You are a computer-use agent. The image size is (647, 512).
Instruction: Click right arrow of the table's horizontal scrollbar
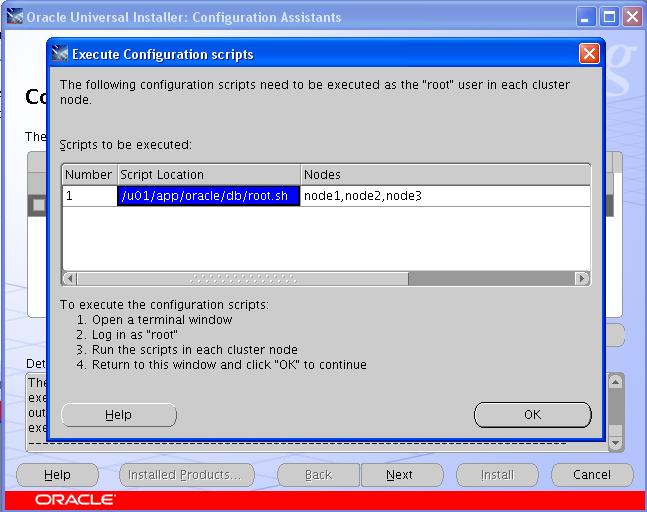[584, 278]
